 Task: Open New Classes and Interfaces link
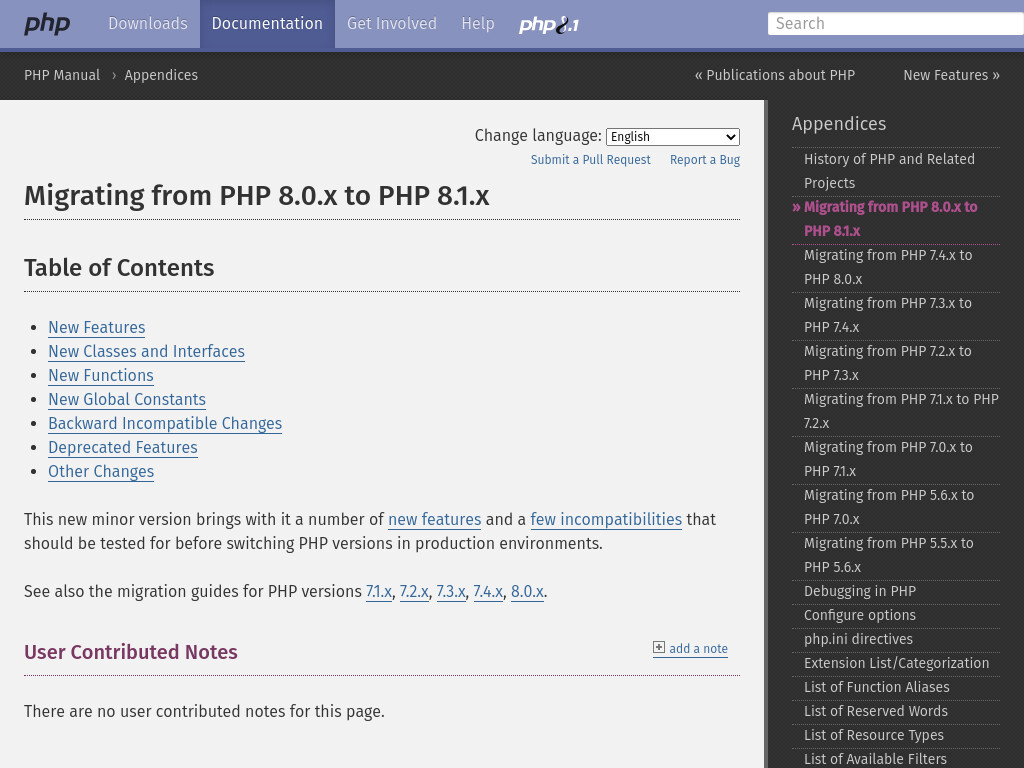point(146,352)
